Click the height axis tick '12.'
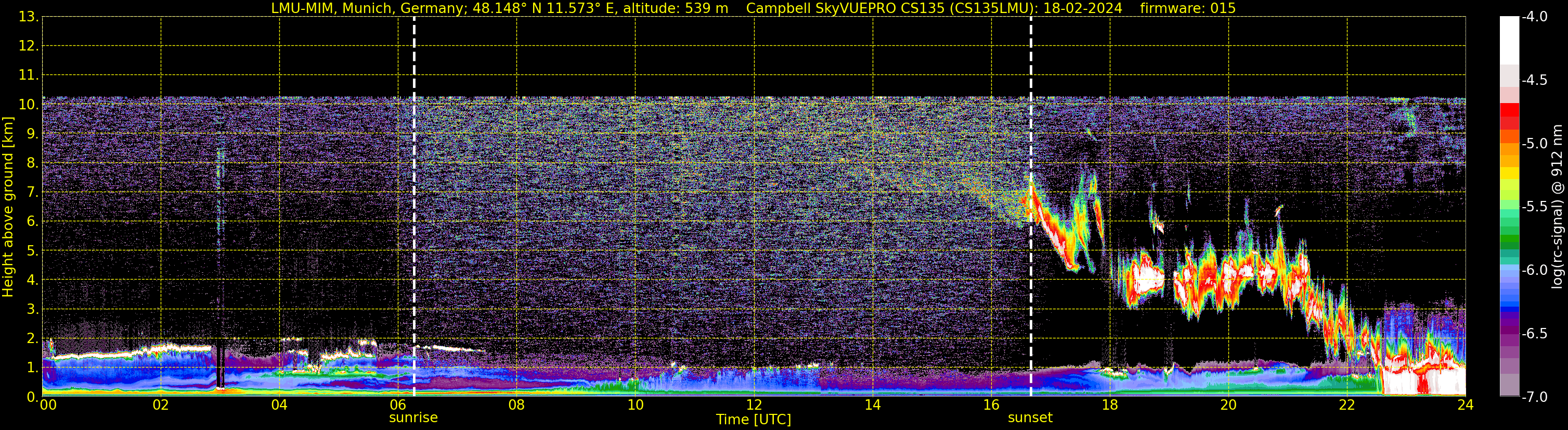Viewport: 1568px width, 430px height. click(x=28, y=46)
